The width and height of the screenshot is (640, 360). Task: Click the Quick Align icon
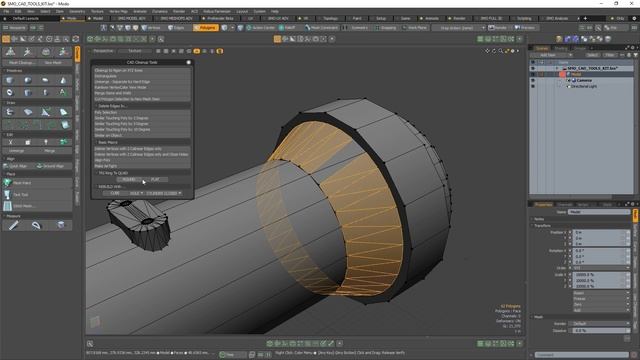pyautogui.click(x=6, y=166)
